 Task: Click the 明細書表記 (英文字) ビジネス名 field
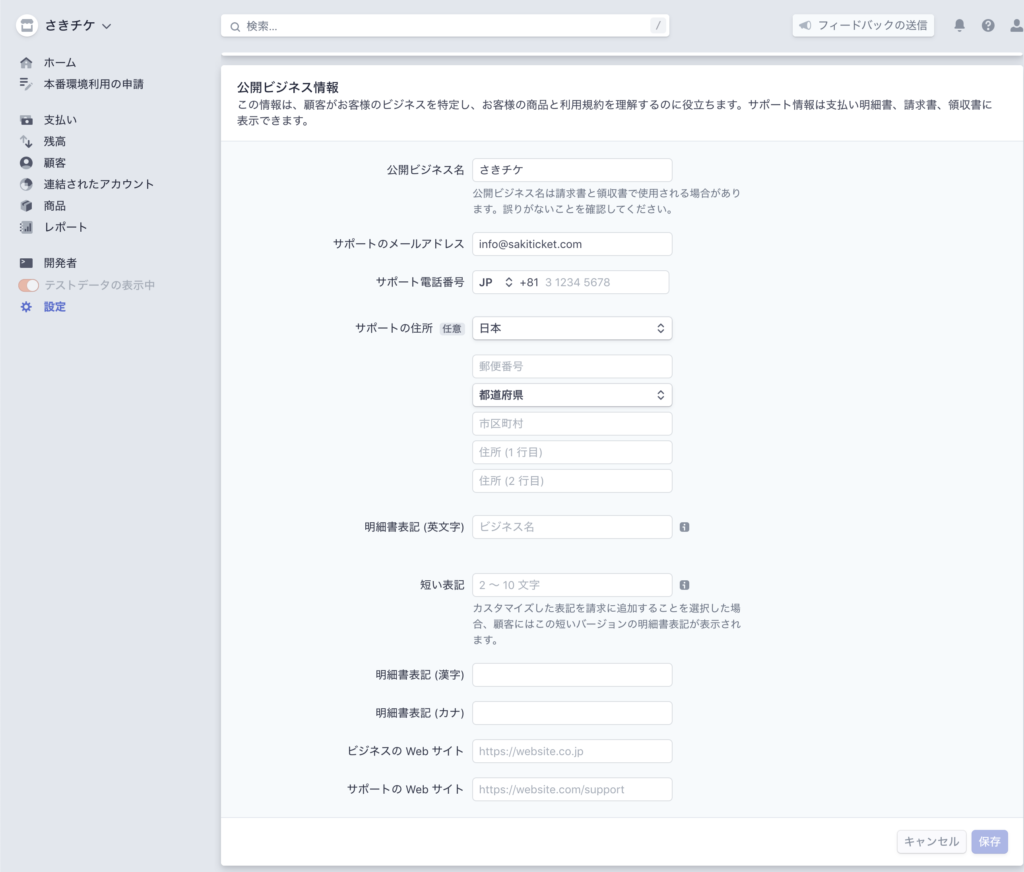click(572, 527)
